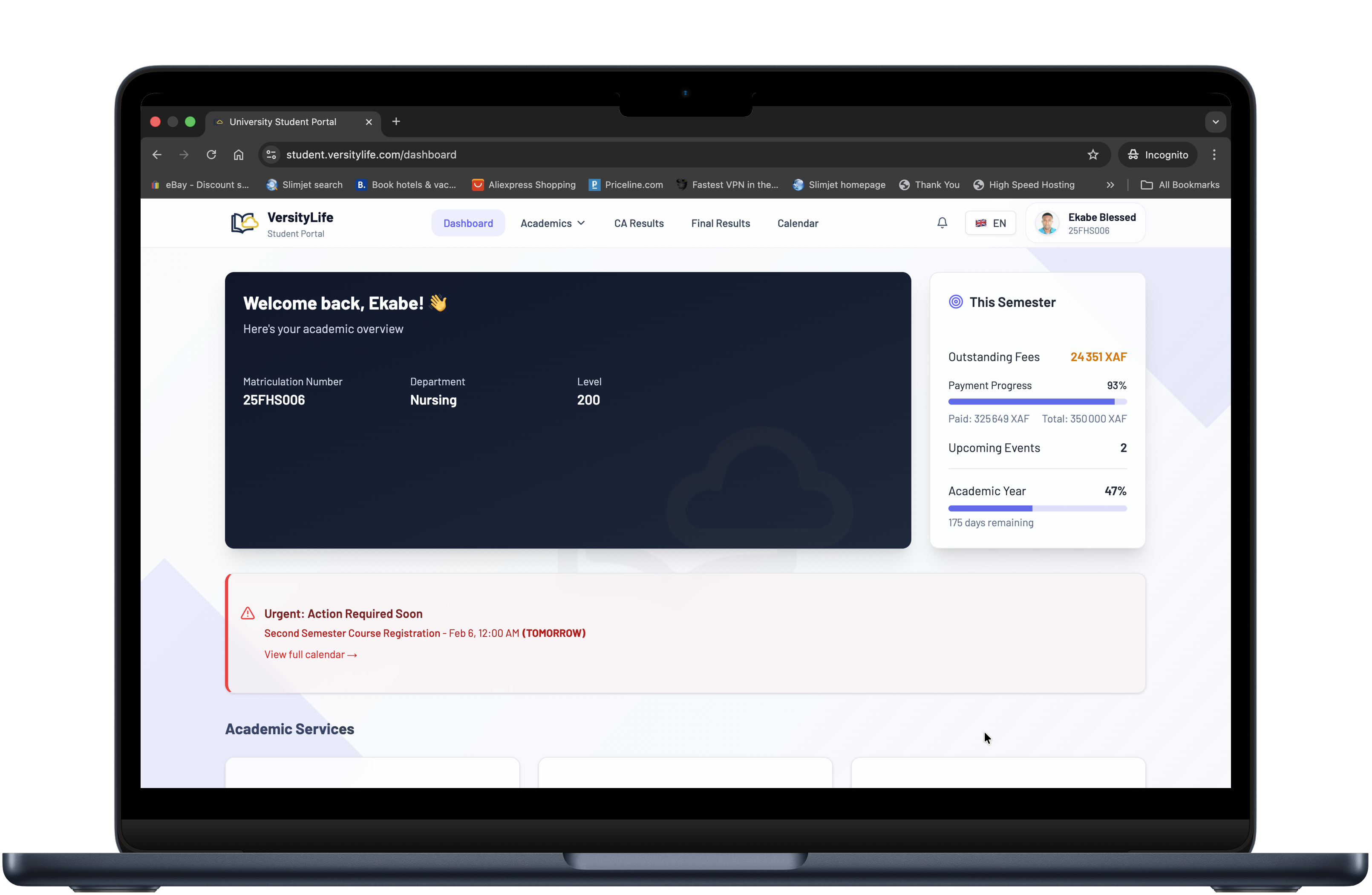The image size is (1372, 895).
Task: Navigate back using the browser back arrow
Action: 156,155
